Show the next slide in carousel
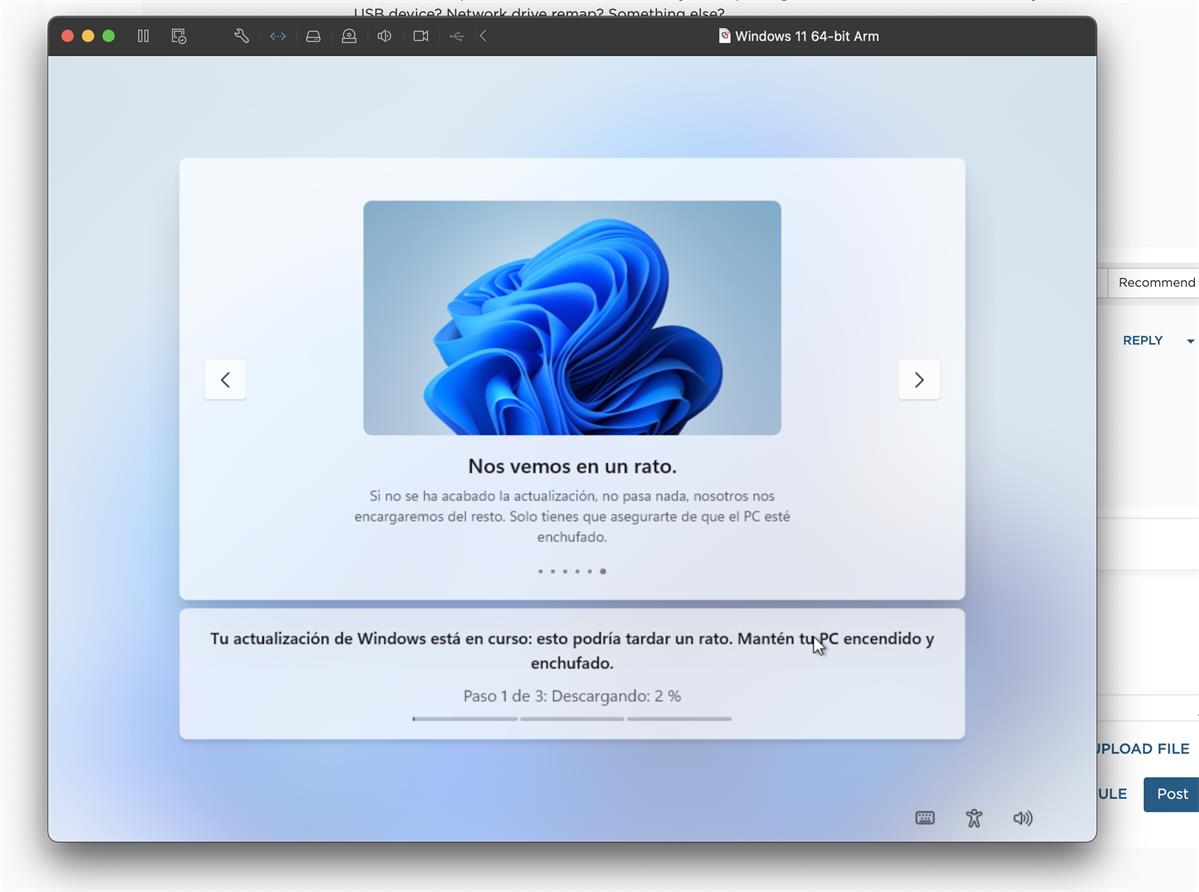 (x=919, y=380)
